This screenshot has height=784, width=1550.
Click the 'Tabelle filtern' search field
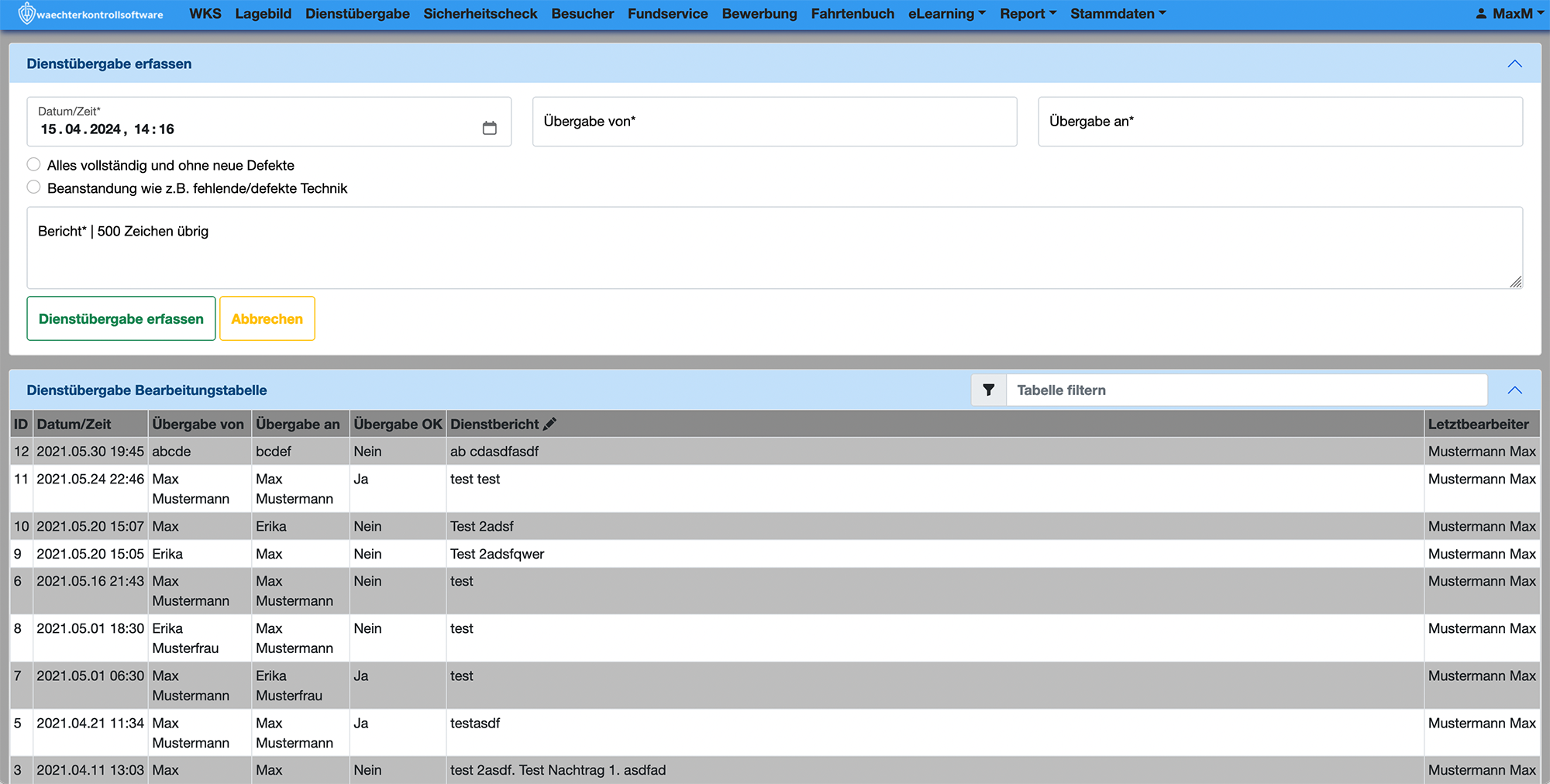pos(1246,390)
